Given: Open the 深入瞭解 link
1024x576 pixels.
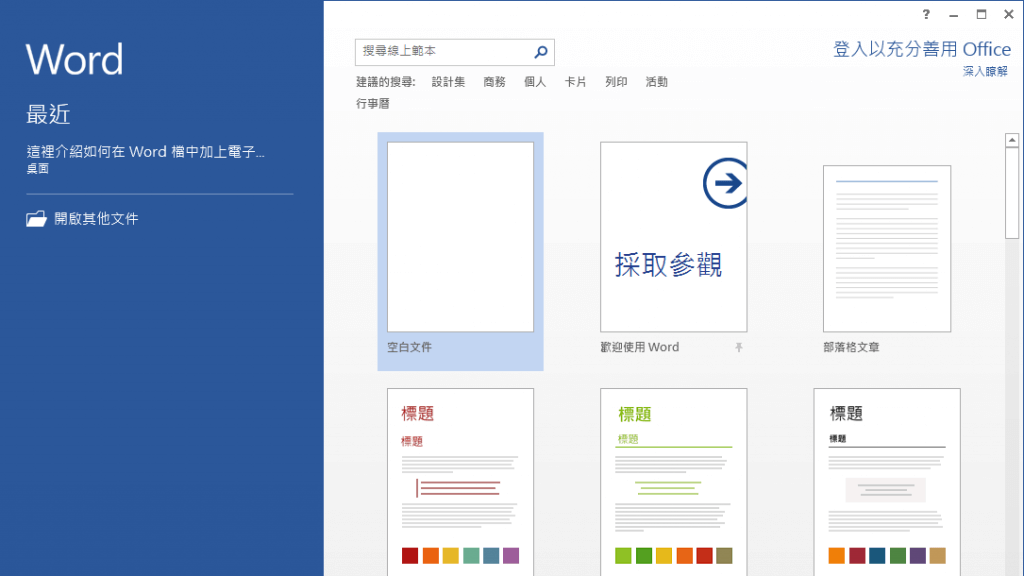Looking at the screenshot, I should pyautogui.click(x=985, y=71).
